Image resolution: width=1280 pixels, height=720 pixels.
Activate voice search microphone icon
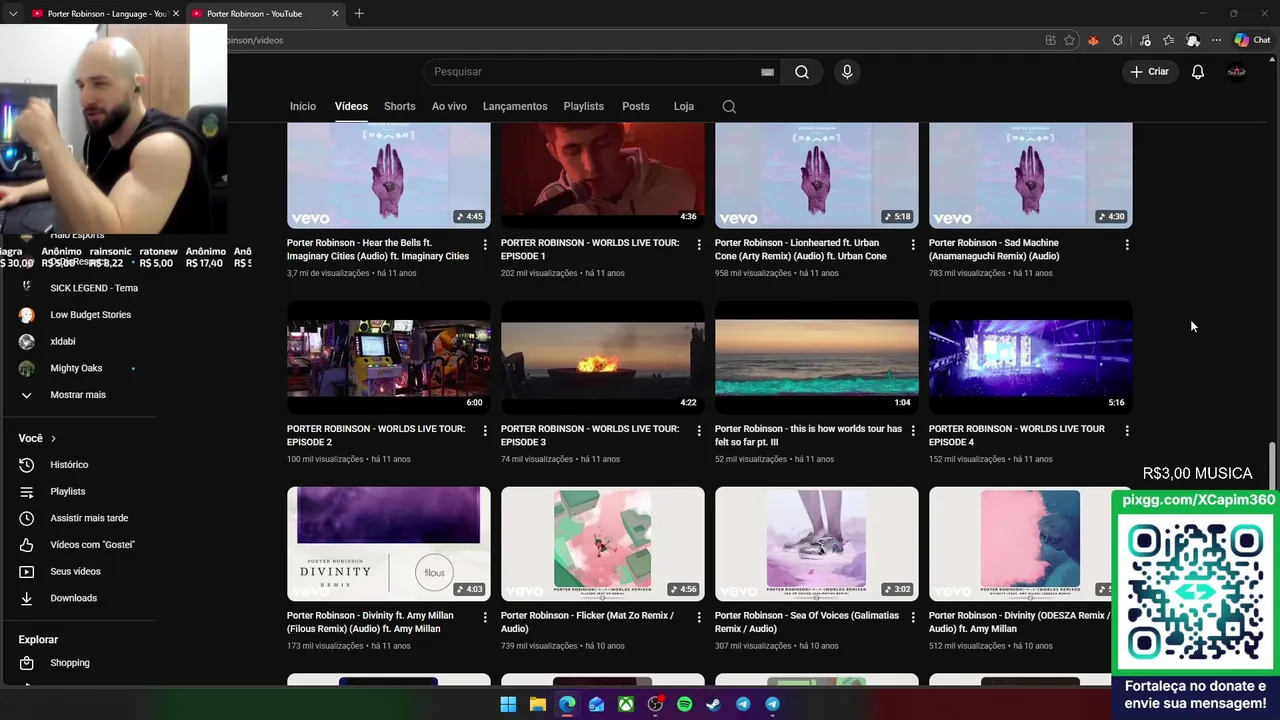tap(847, 72)
